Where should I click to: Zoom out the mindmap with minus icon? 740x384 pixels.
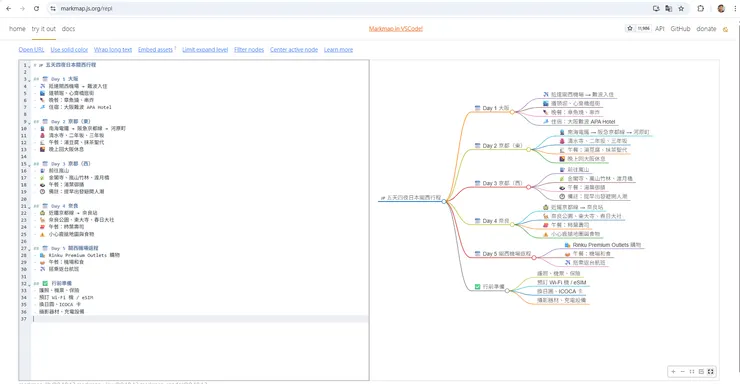point(682,372)
